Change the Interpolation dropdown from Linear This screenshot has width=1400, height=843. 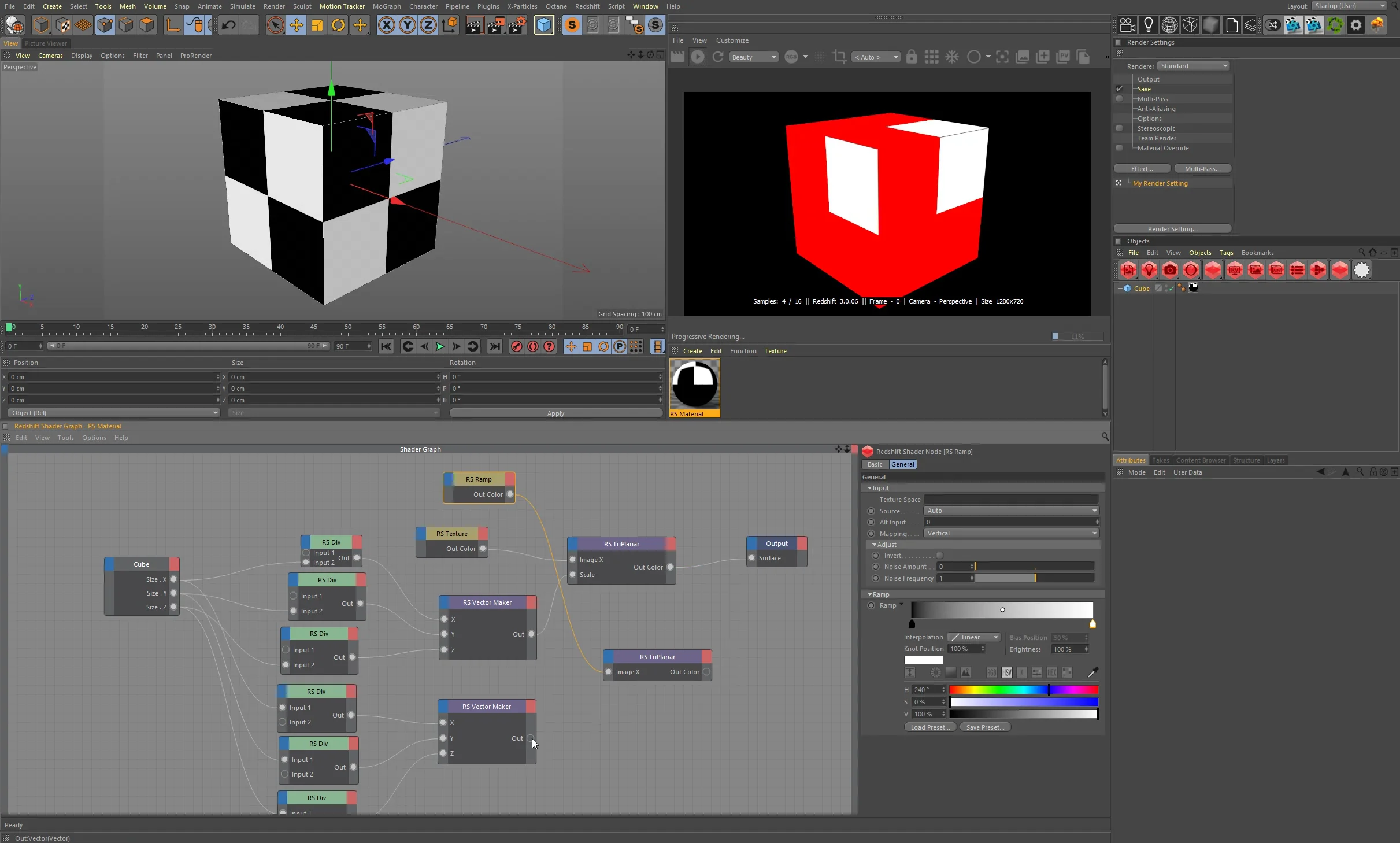(973, 637)
